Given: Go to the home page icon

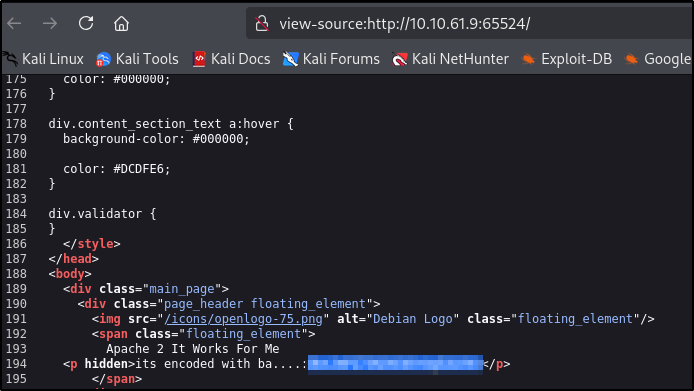Looking at the screenshot, I should [x=121, y=23].
